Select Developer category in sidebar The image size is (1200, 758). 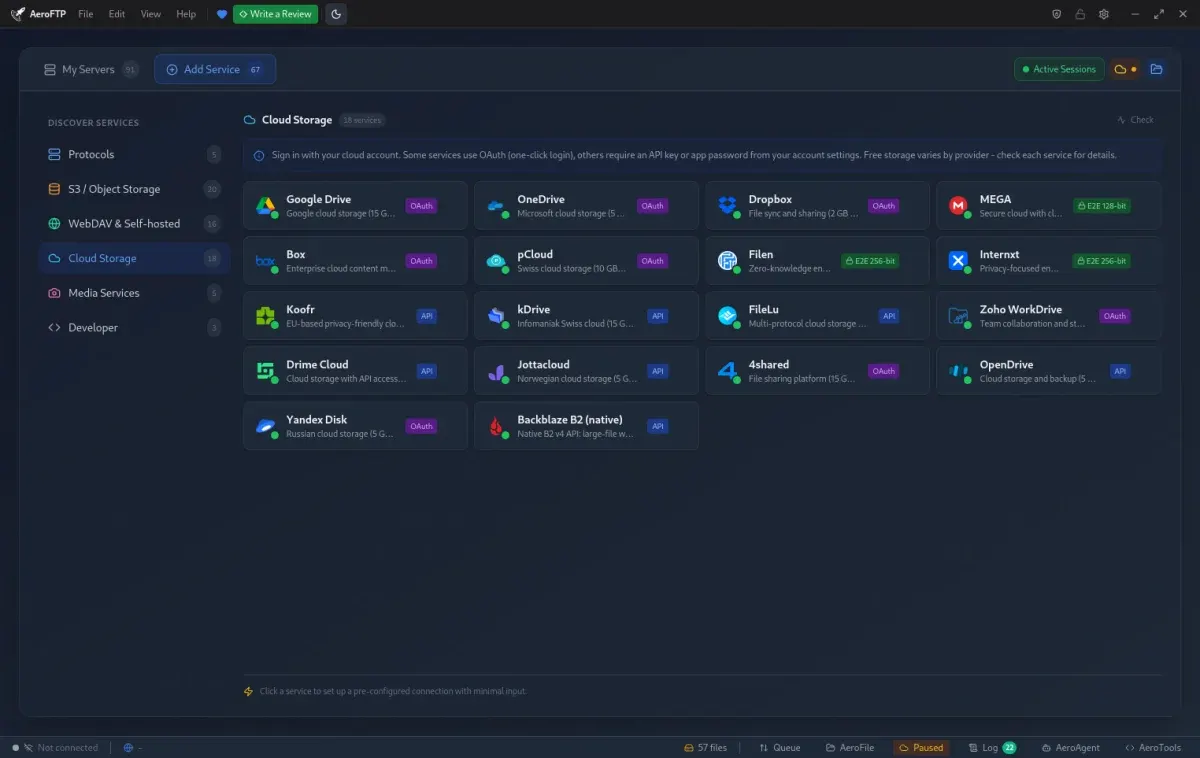(x=134, y=328)
